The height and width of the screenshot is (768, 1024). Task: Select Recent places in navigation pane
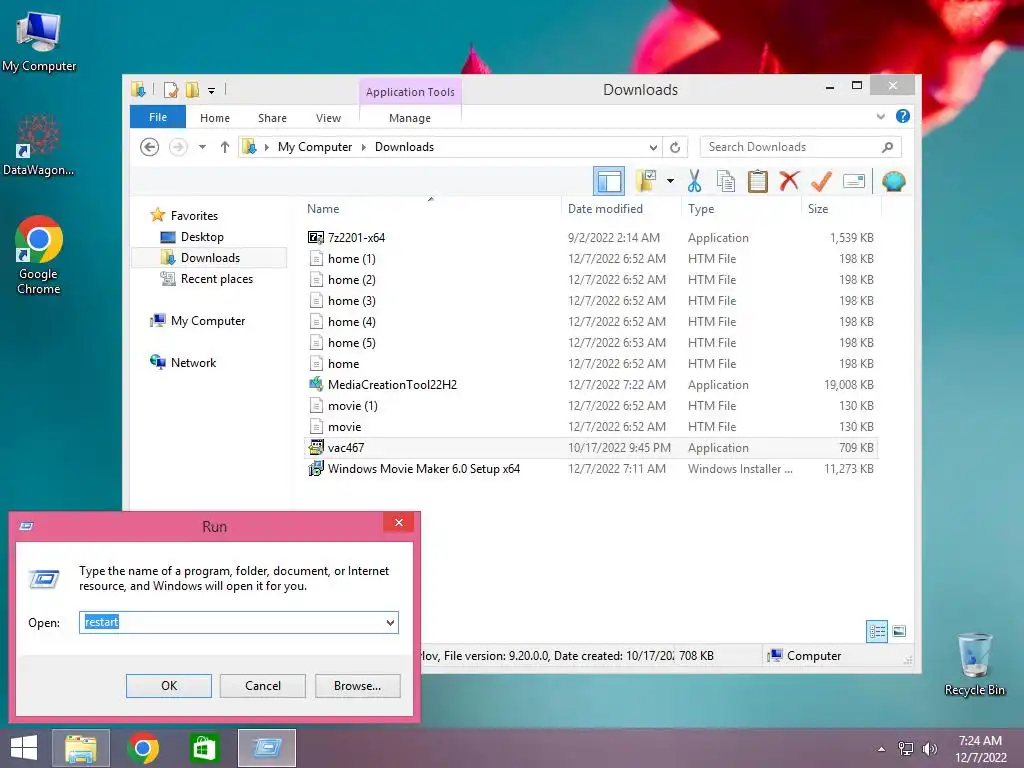point(216,279)
